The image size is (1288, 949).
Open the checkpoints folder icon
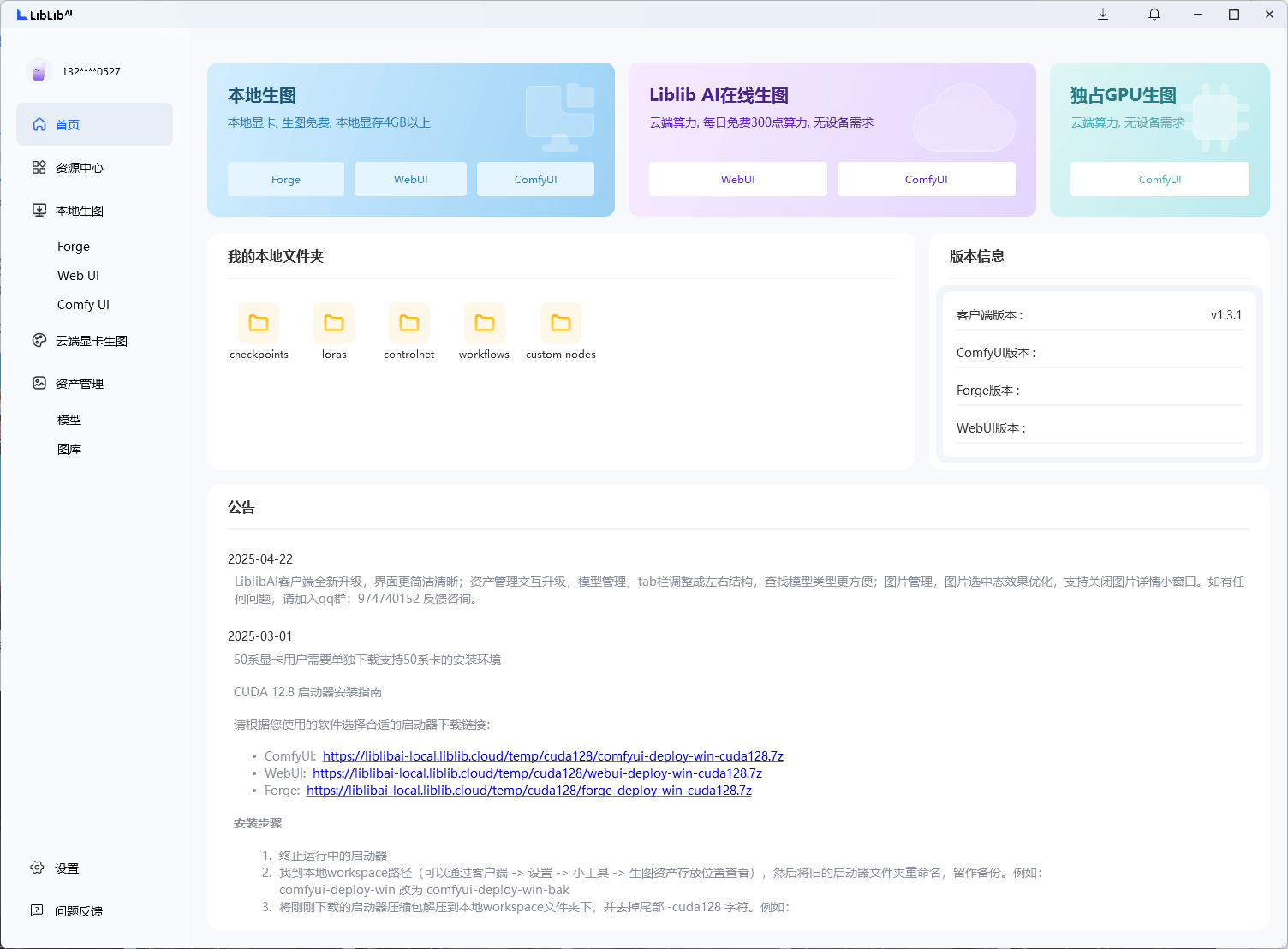click(259, 323)
